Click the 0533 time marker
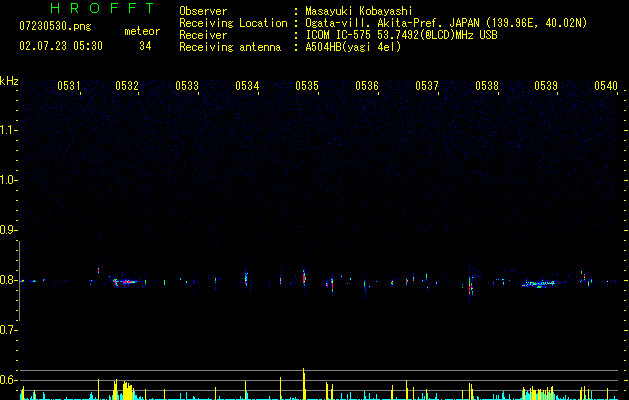 click(187, 85)
